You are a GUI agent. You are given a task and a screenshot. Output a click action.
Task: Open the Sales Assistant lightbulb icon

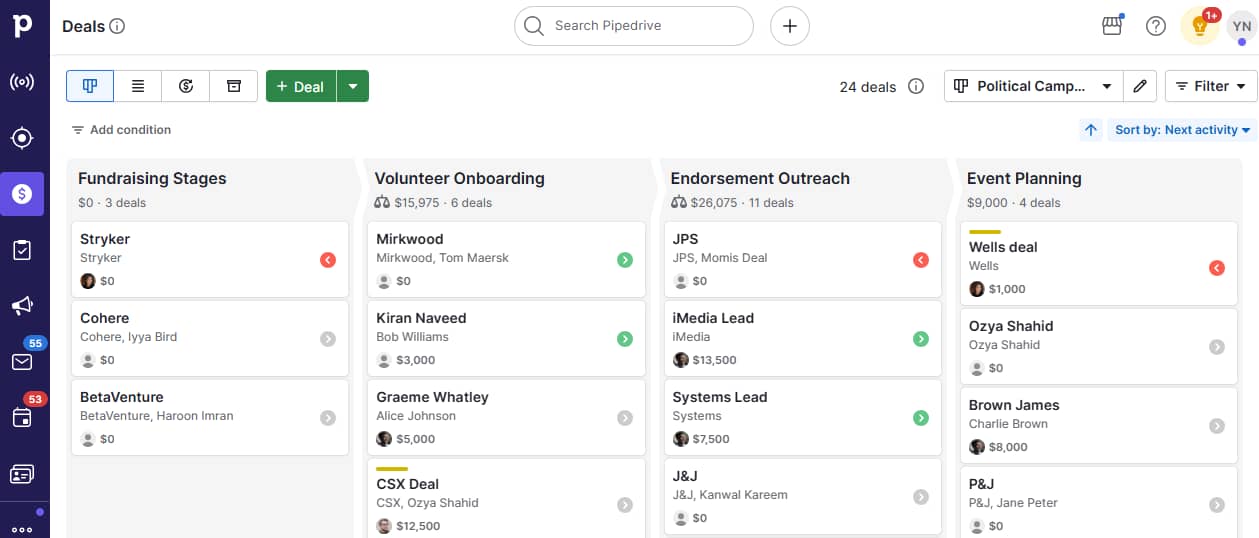point(1200,26)
